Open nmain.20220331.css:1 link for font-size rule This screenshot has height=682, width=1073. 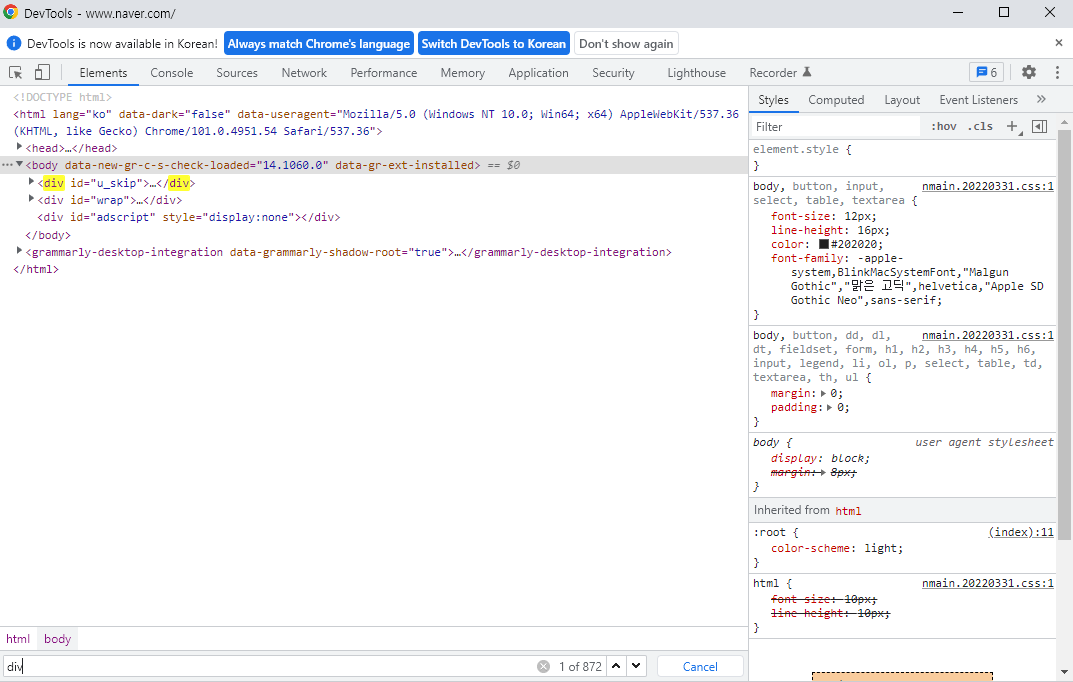point(987,186)
